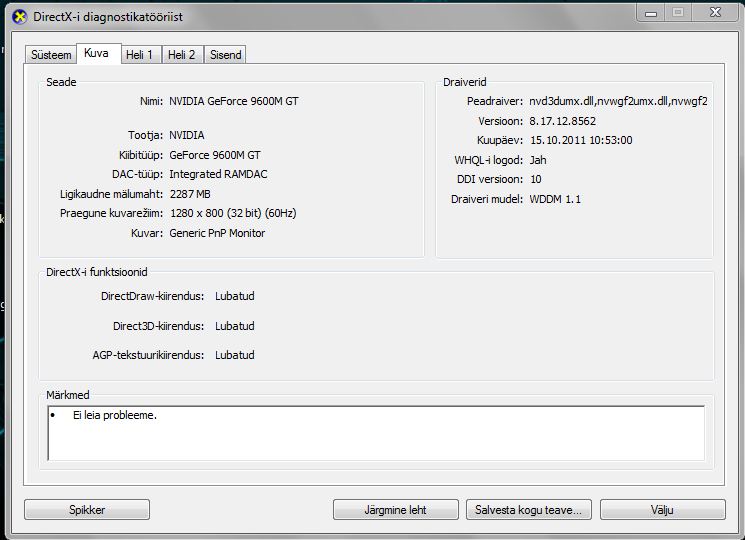
Task: Click the DirectX-i funktsioonid group heading
Action: click(x=96, y=272)
